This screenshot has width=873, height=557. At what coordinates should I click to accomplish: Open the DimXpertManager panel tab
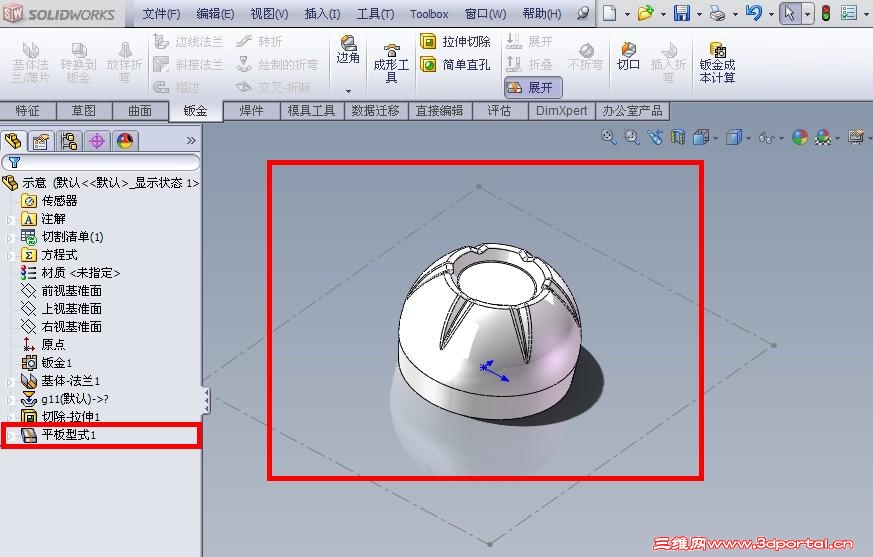97,141
